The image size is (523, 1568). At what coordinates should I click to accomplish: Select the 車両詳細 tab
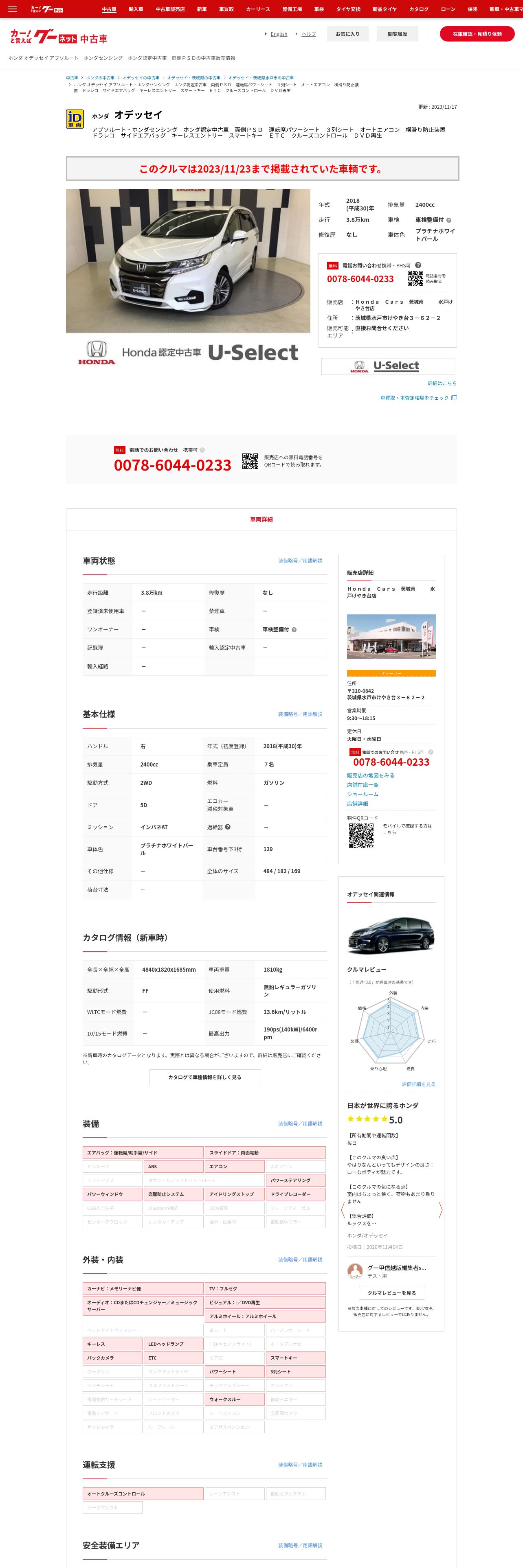tap(261, 519)
